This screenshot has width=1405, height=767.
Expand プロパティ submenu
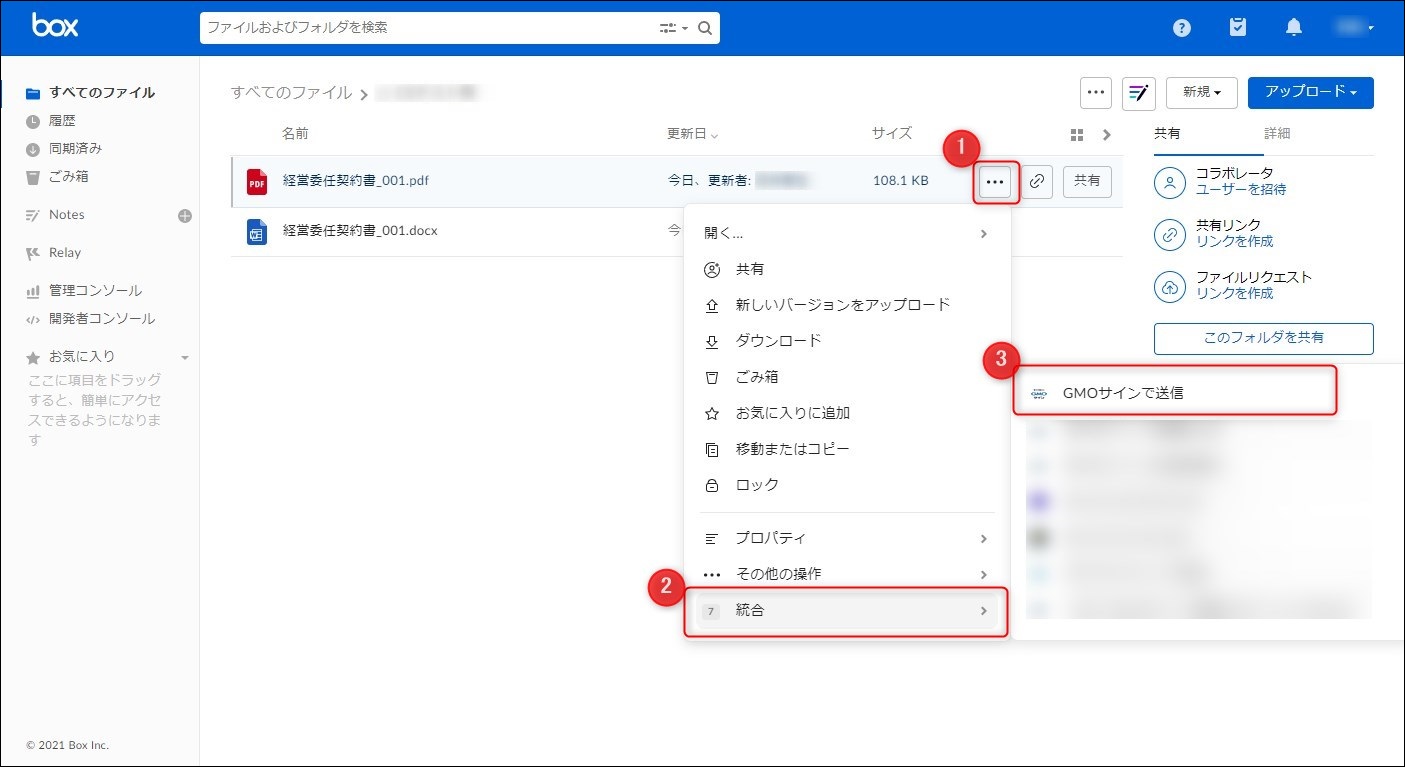coord(846,538)
